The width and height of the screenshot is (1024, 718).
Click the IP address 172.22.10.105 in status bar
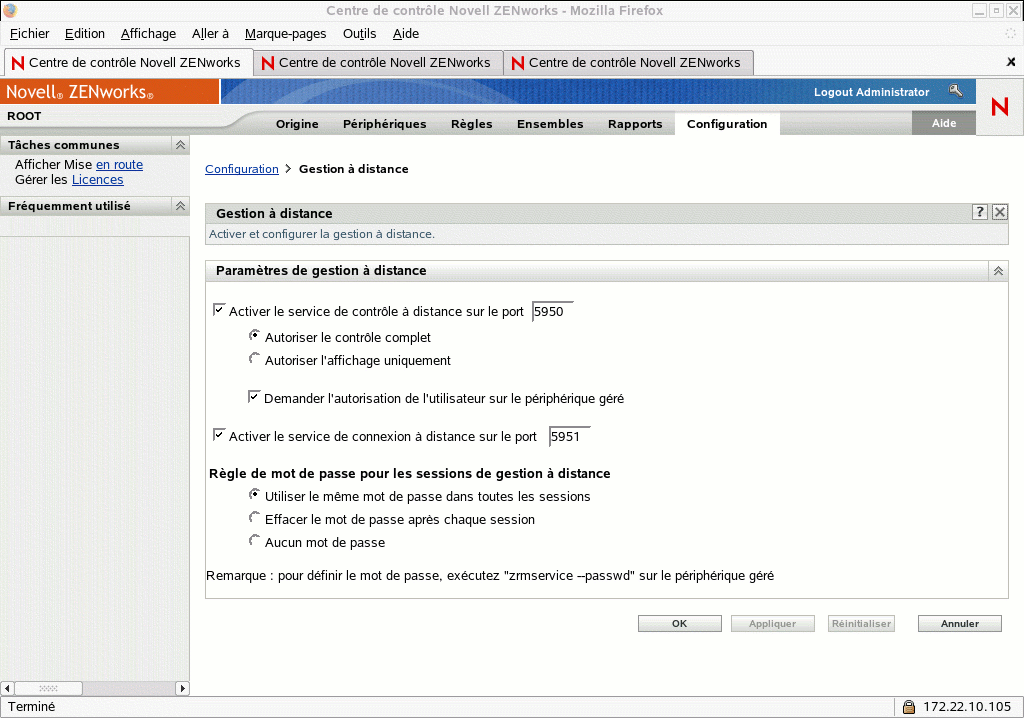(967, 706)
